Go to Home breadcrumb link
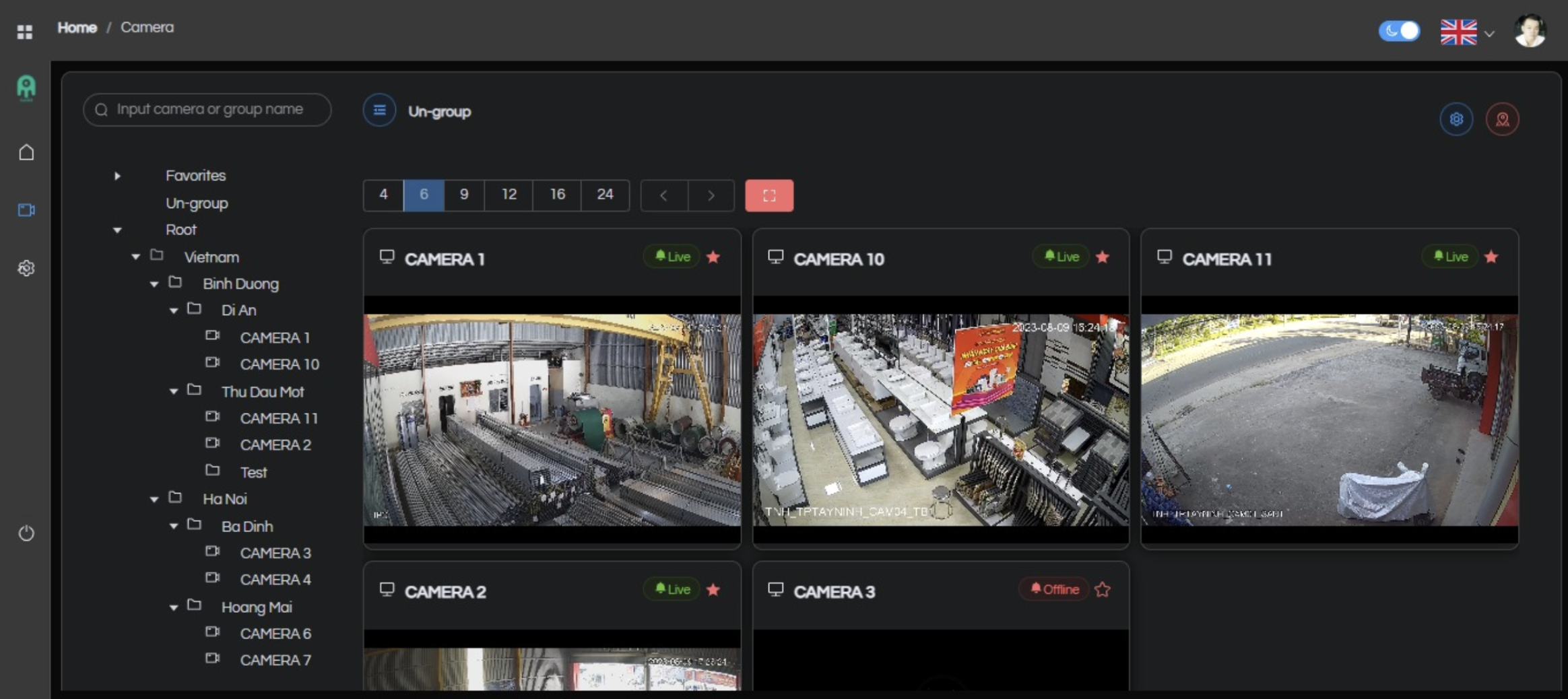The image size is (1568, 699). coord(77,28)
